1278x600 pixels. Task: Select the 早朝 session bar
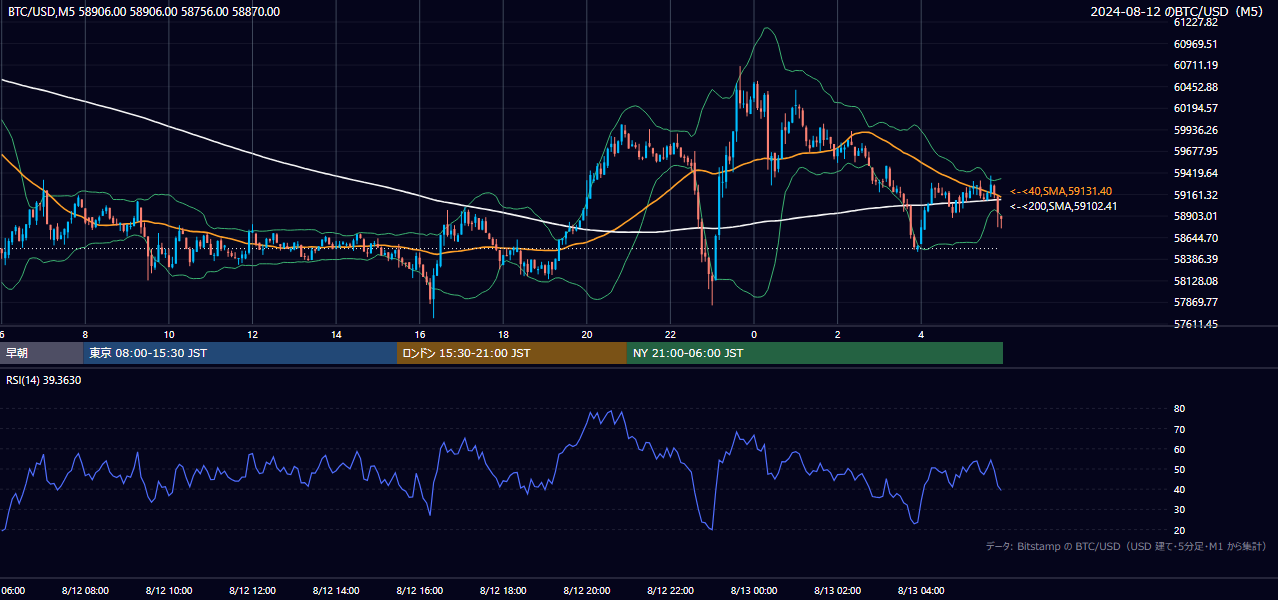pyautogui.click(x=41, y=353)
